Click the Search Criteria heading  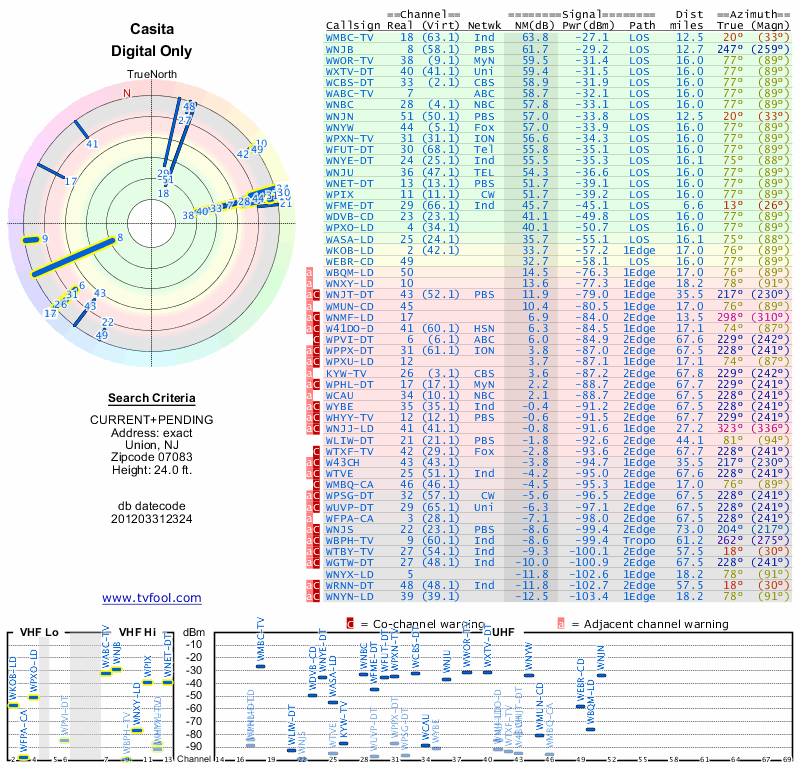152,398
